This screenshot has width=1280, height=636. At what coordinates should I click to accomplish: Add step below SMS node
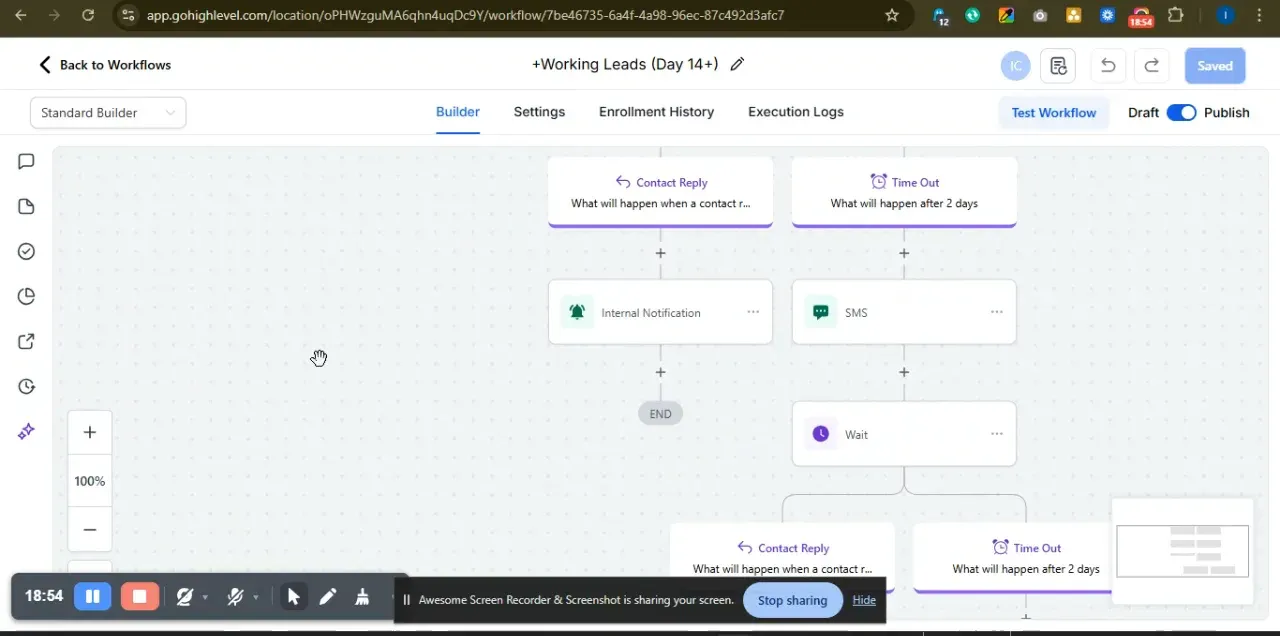coord(904,372)
